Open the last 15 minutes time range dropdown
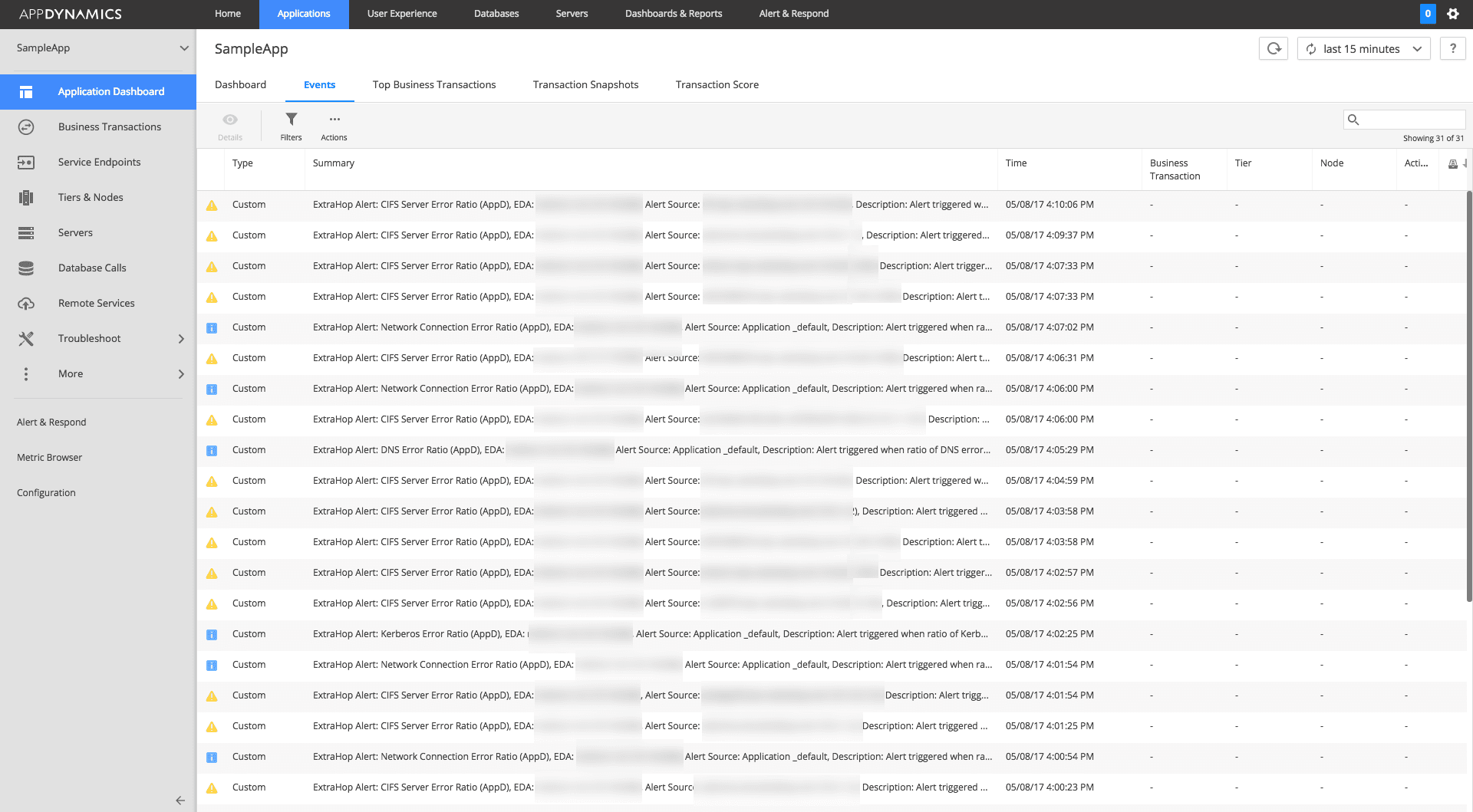Image resolution: width=1473 pixels, height=812 pixels. point(1363,48)
